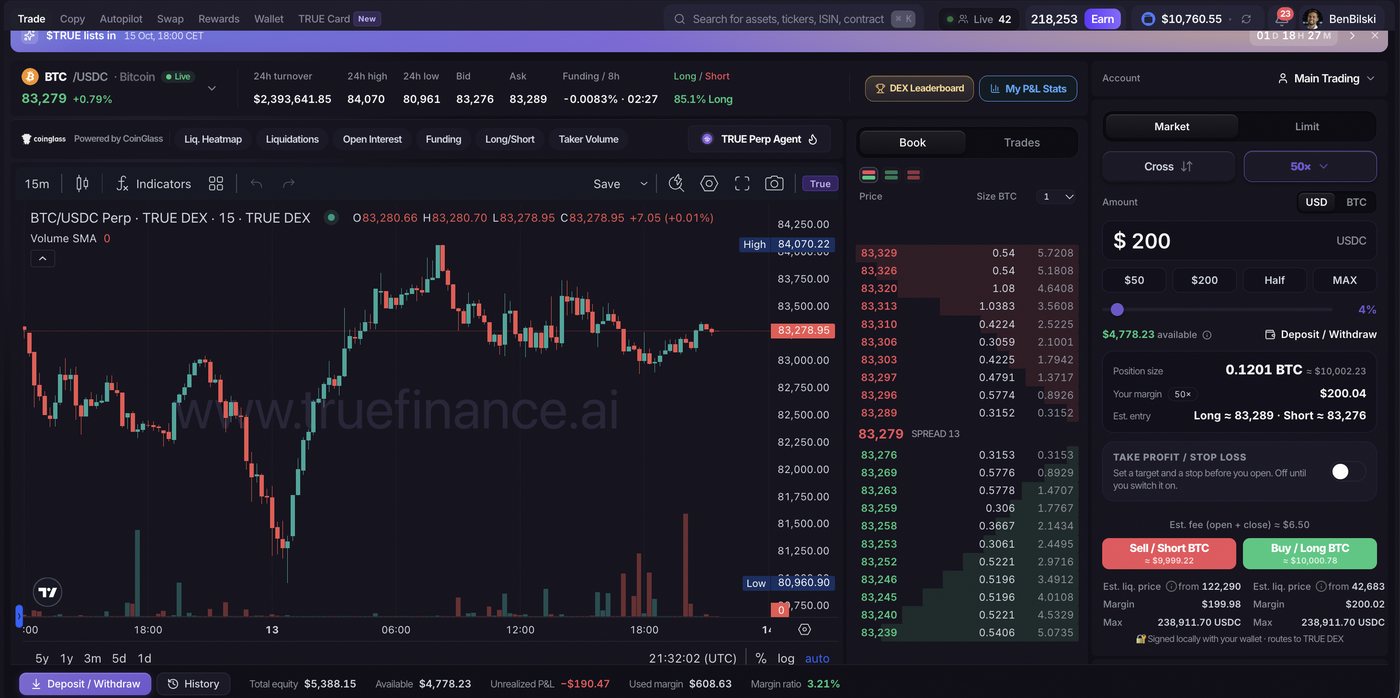Click the notifications bell with 23 badge
Screen dimensions: 1400x698
pyautogui.click(x=1282, y=18)
